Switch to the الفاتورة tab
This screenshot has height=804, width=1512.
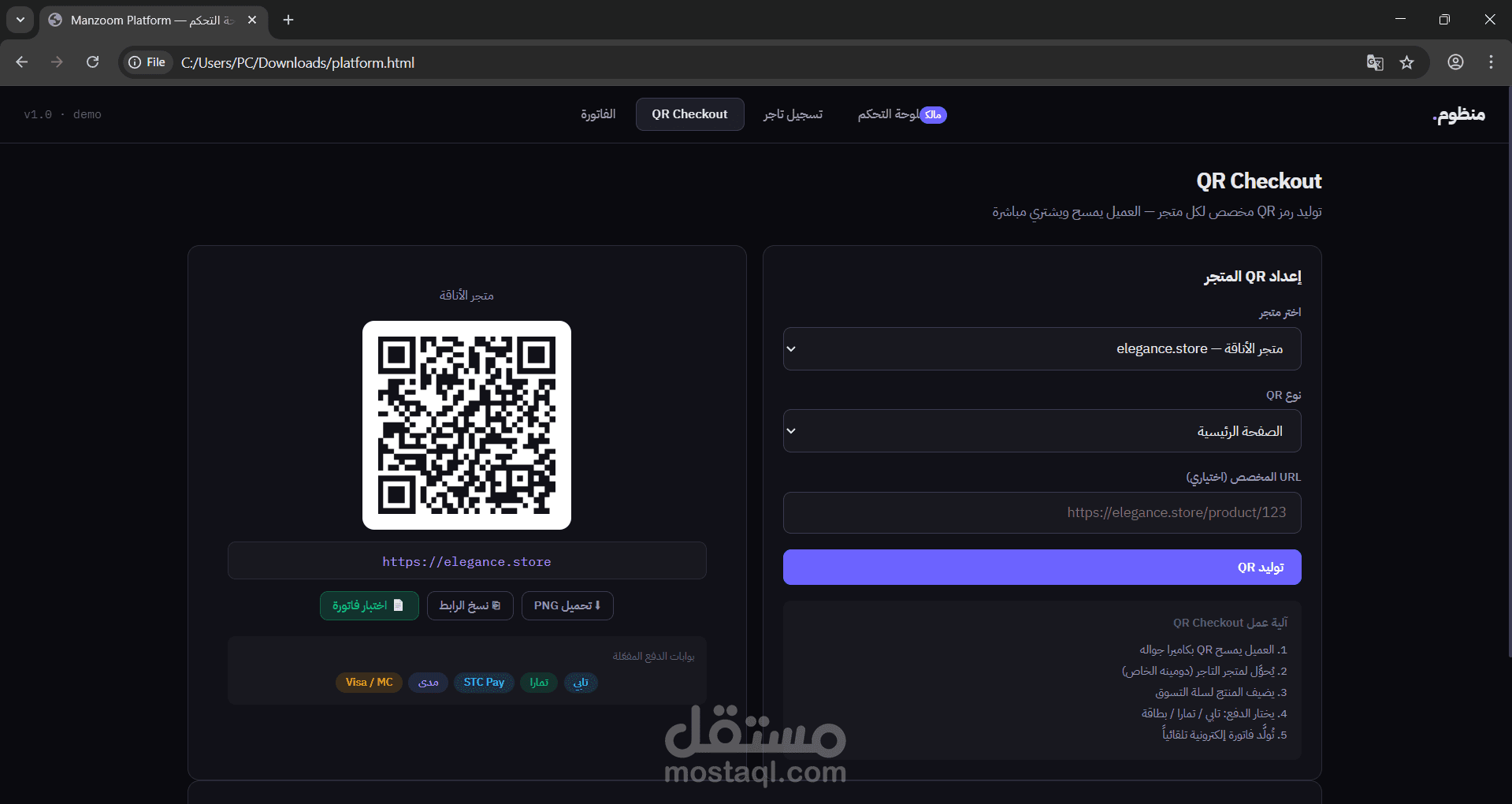click(x=598, y=114)
